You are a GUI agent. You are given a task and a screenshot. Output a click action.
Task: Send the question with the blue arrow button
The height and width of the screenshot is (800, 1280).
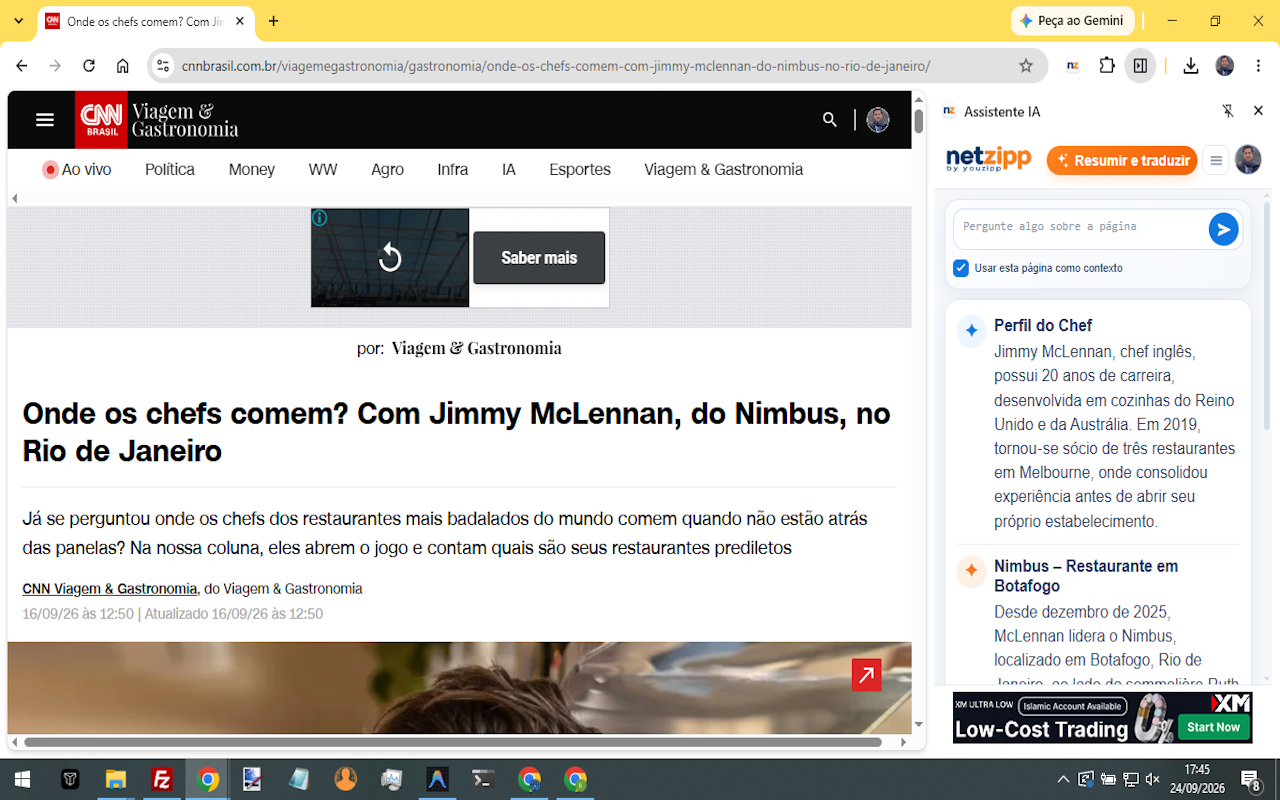pos(1223,229)
